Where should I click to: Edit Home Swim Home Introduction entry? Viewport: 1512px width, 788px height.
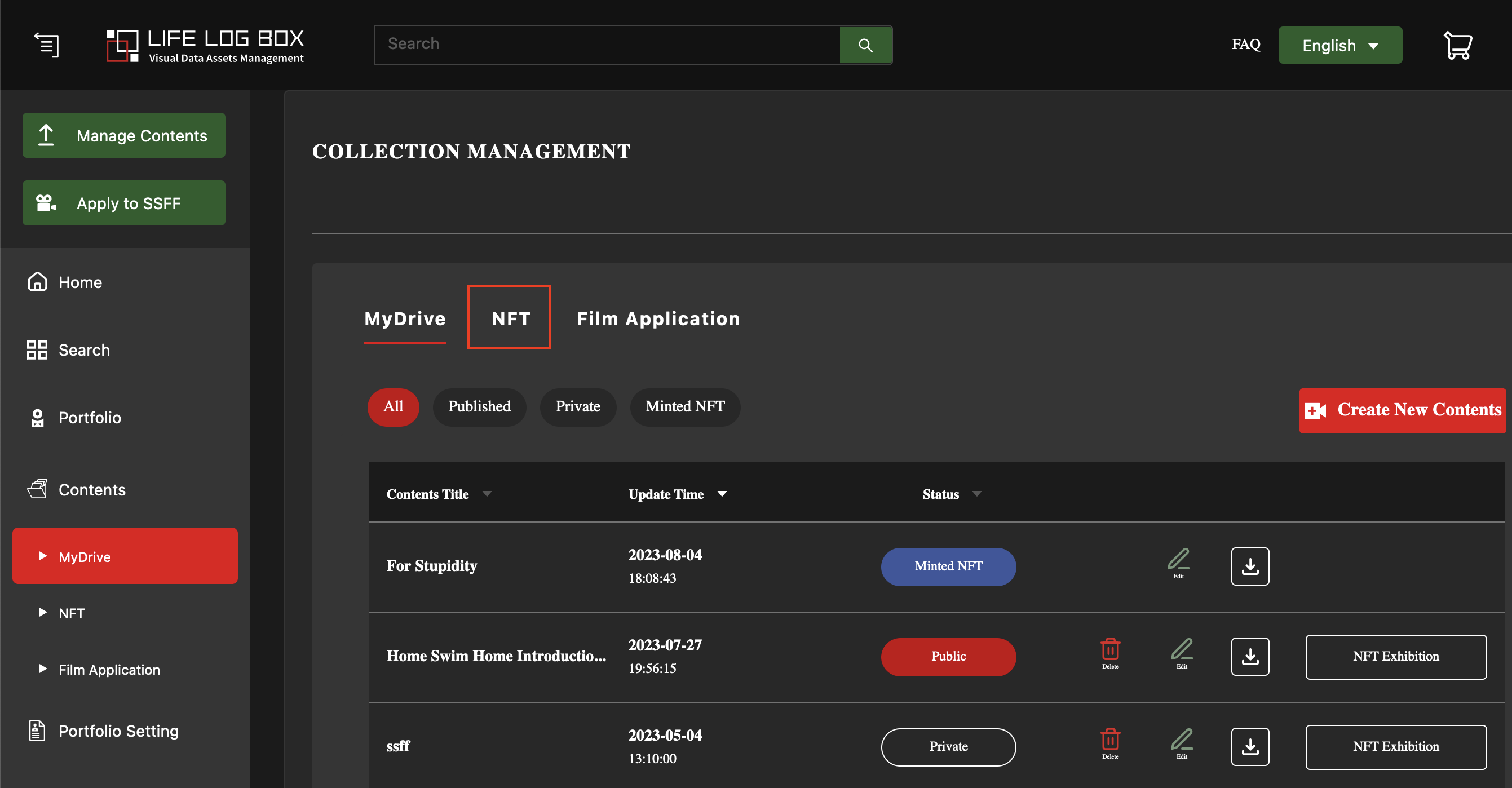coord(1182,654)
